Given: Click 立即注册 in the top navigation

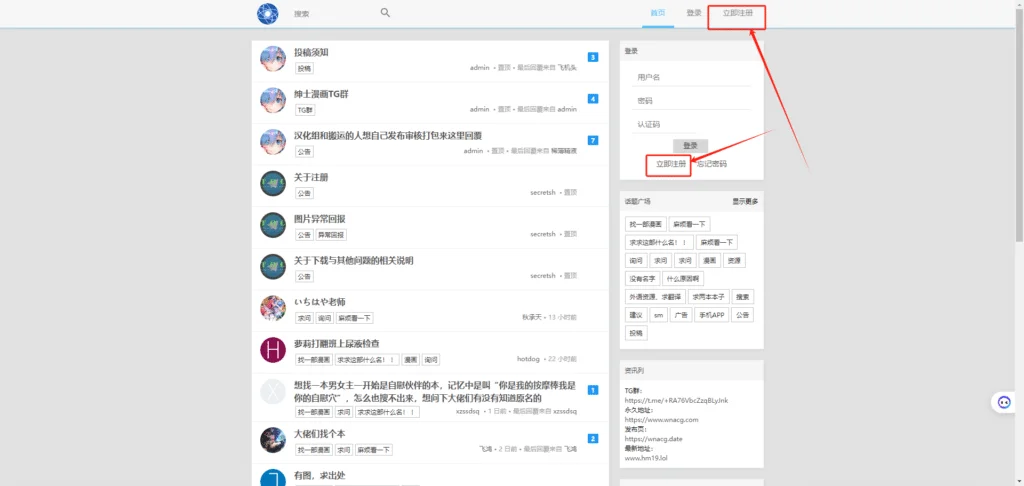Looking at the screenshot, I should pos(737,14).
